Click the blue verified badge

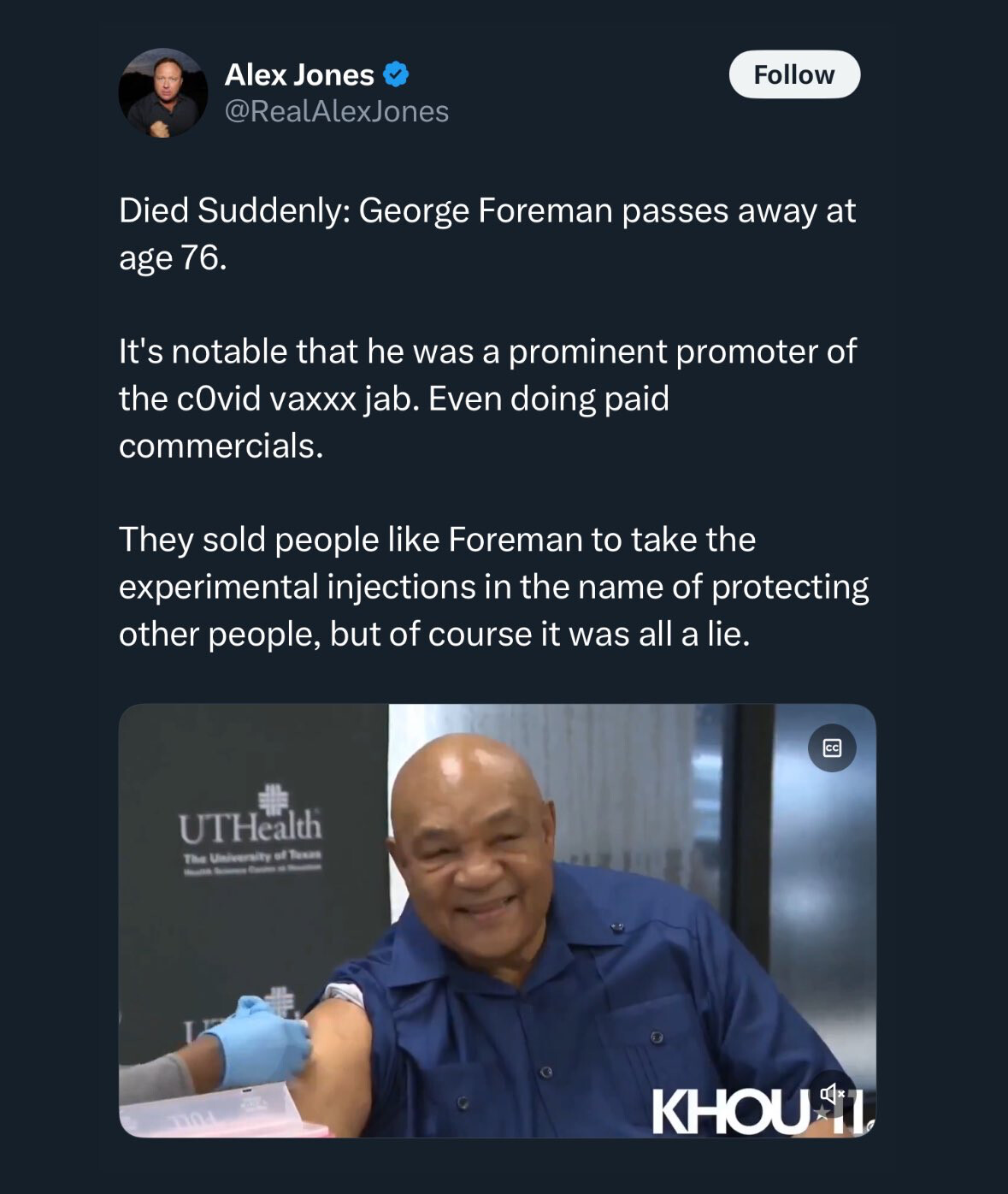click(x=395, y=74)
